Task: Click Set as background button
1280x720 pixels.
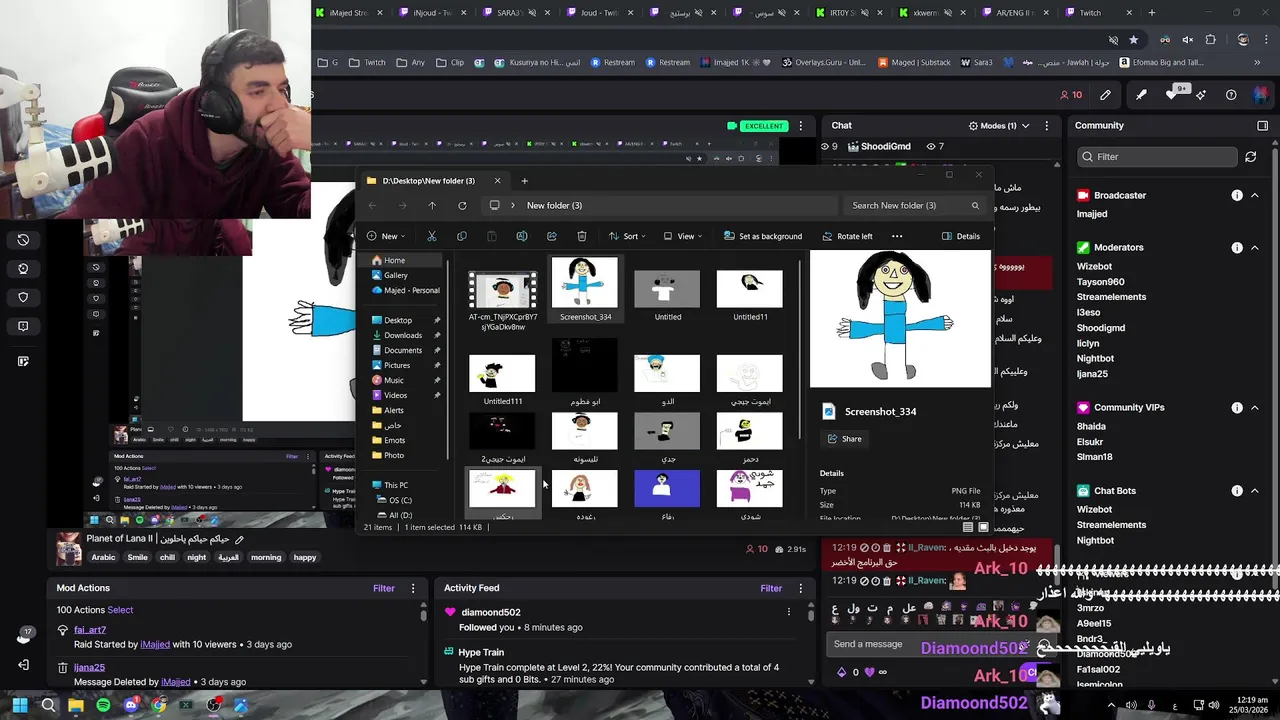Action: coord(762,236)
